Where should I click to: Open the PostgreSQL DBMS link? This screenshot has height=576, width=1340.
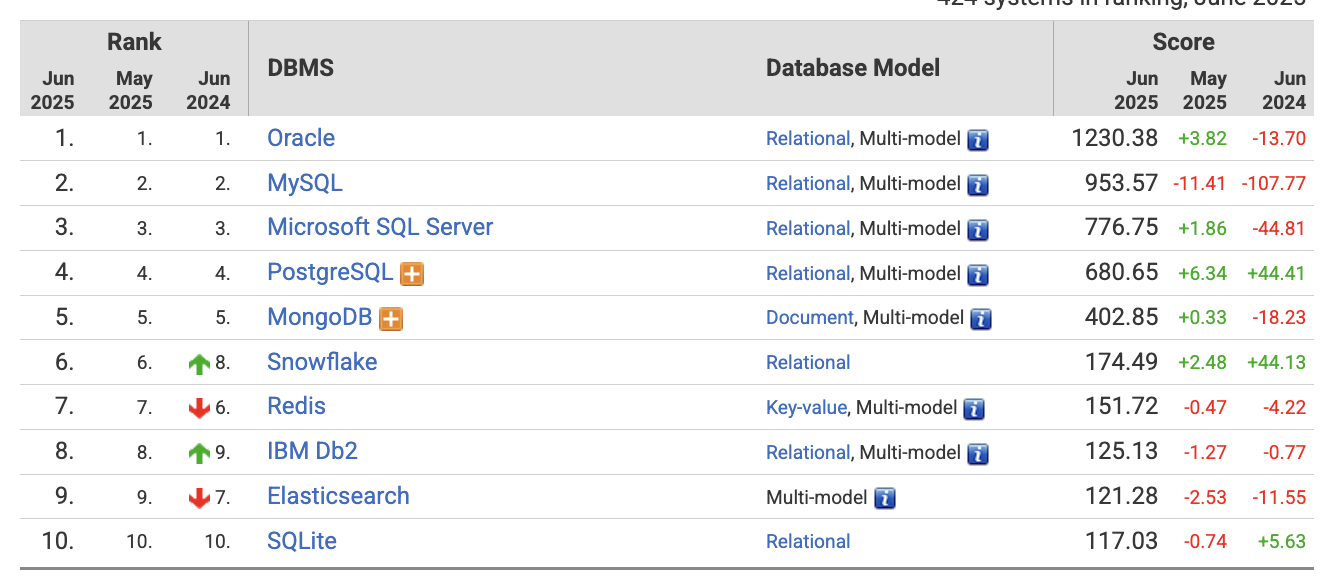tap(330, 272)
